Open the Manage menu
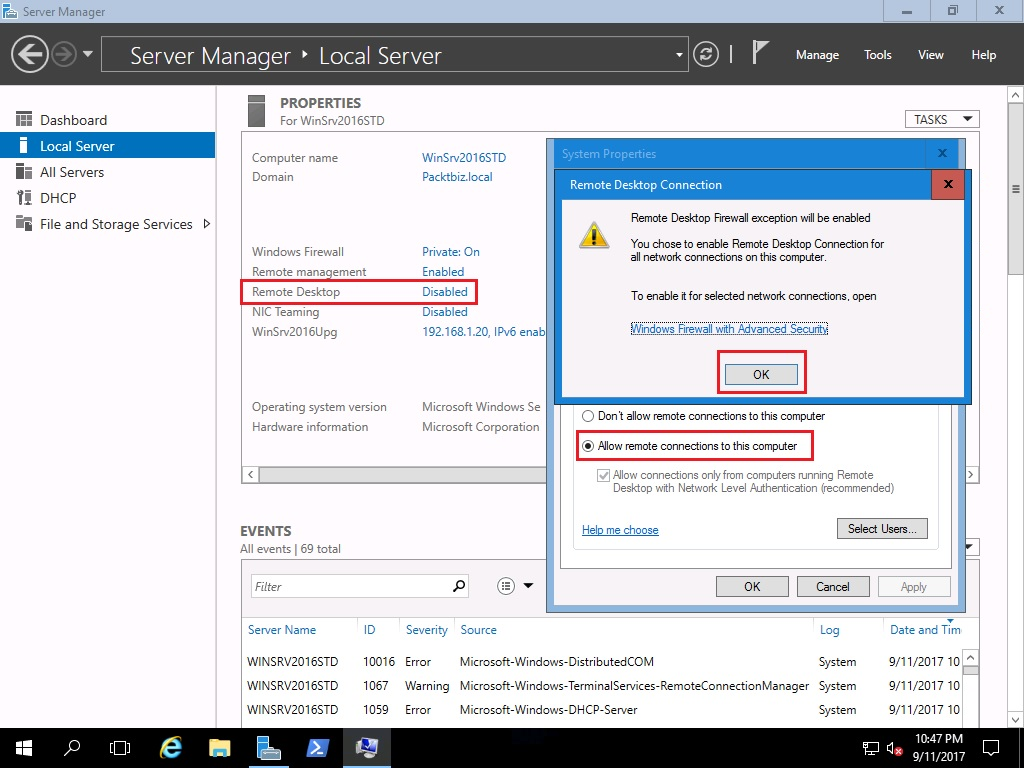This screenshot has height=768, width=1024. tap(817, 55)
